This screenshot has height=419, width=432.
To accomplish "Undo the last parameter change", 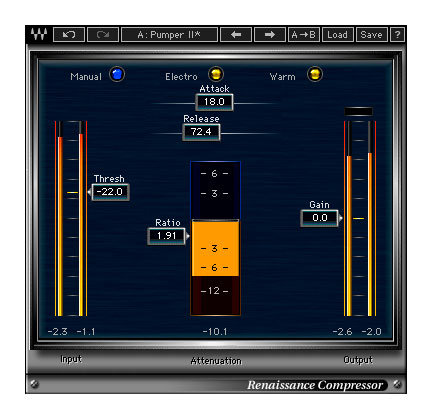I will [x=69, y=35].
